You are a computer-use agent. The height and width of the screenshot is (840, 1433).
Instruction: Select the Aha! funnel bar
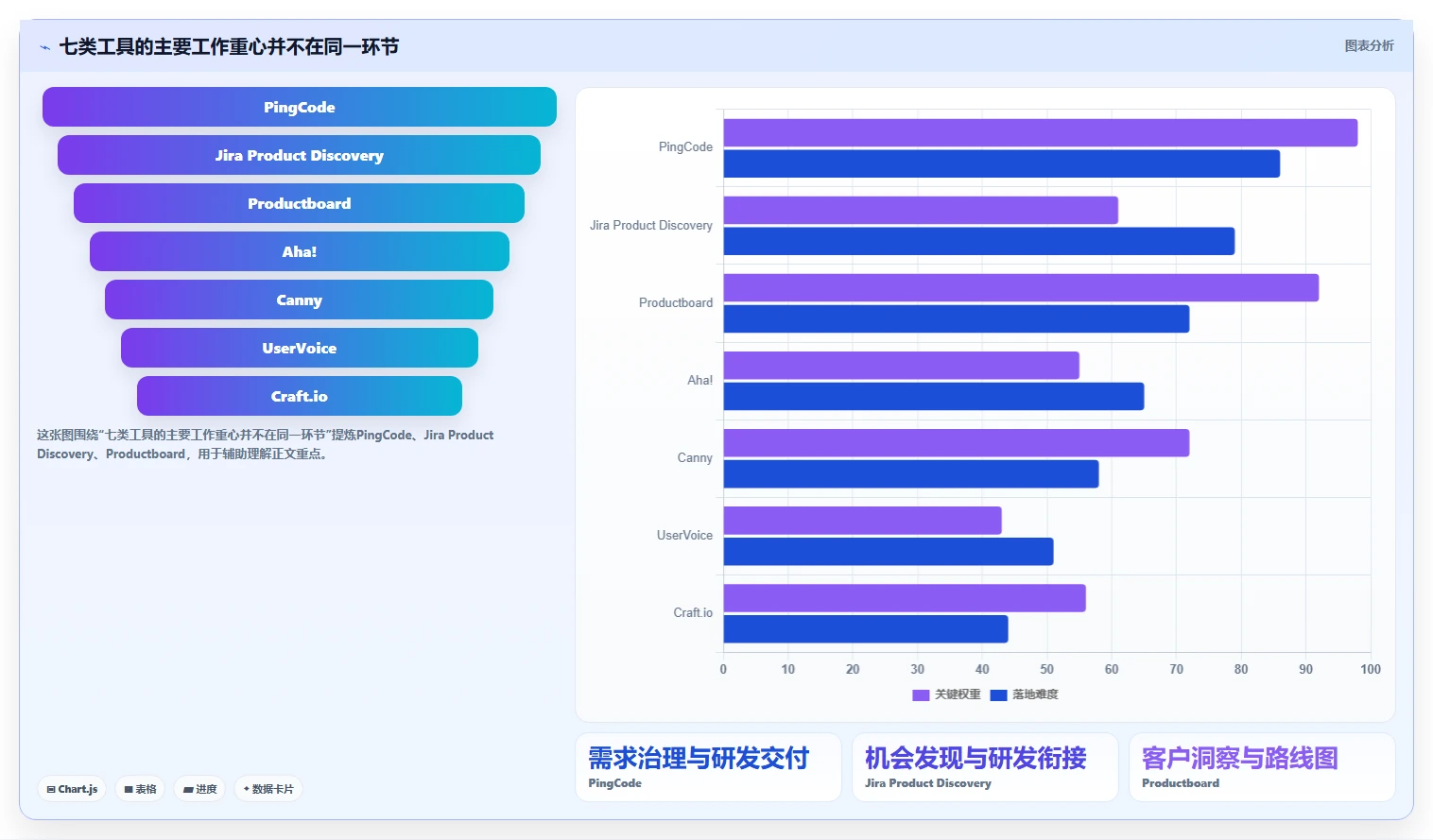(x=300, y=251)
